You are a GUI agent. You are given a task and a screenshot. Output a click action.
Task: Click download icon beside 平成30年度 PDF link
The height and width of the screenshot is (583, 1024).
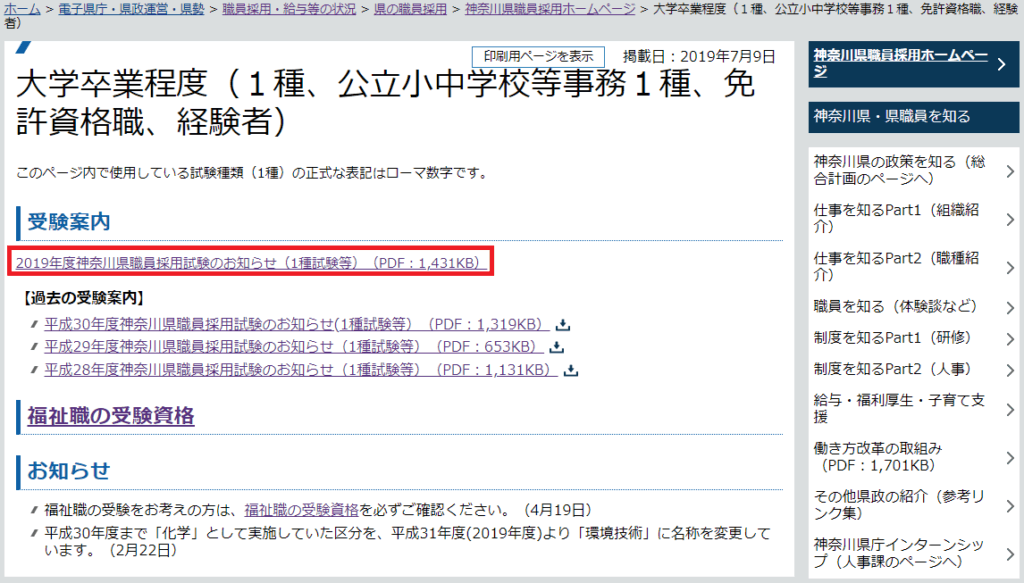[563, 324]
